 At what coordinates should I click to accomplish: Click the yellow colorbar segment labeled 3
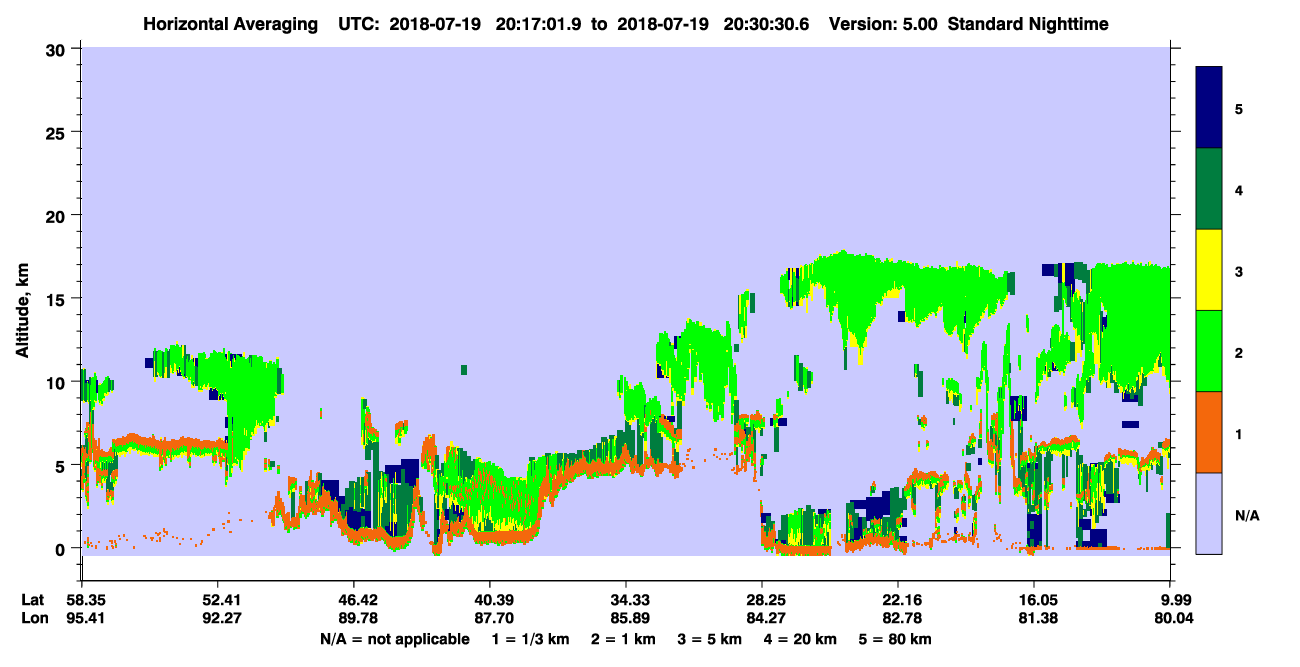point(1209,270)
